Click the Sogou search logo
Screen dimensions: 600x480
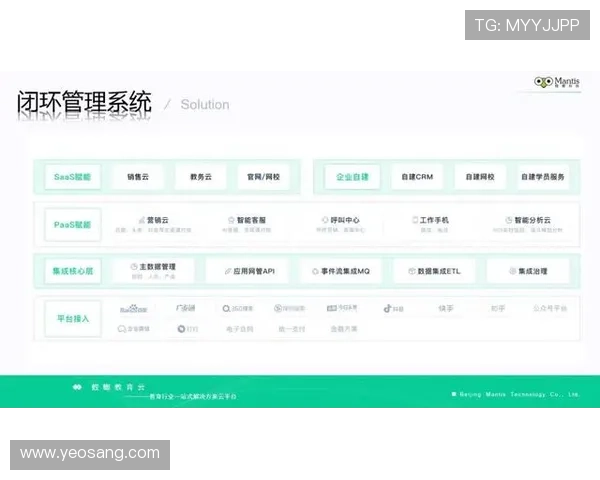tap(290, 308)
